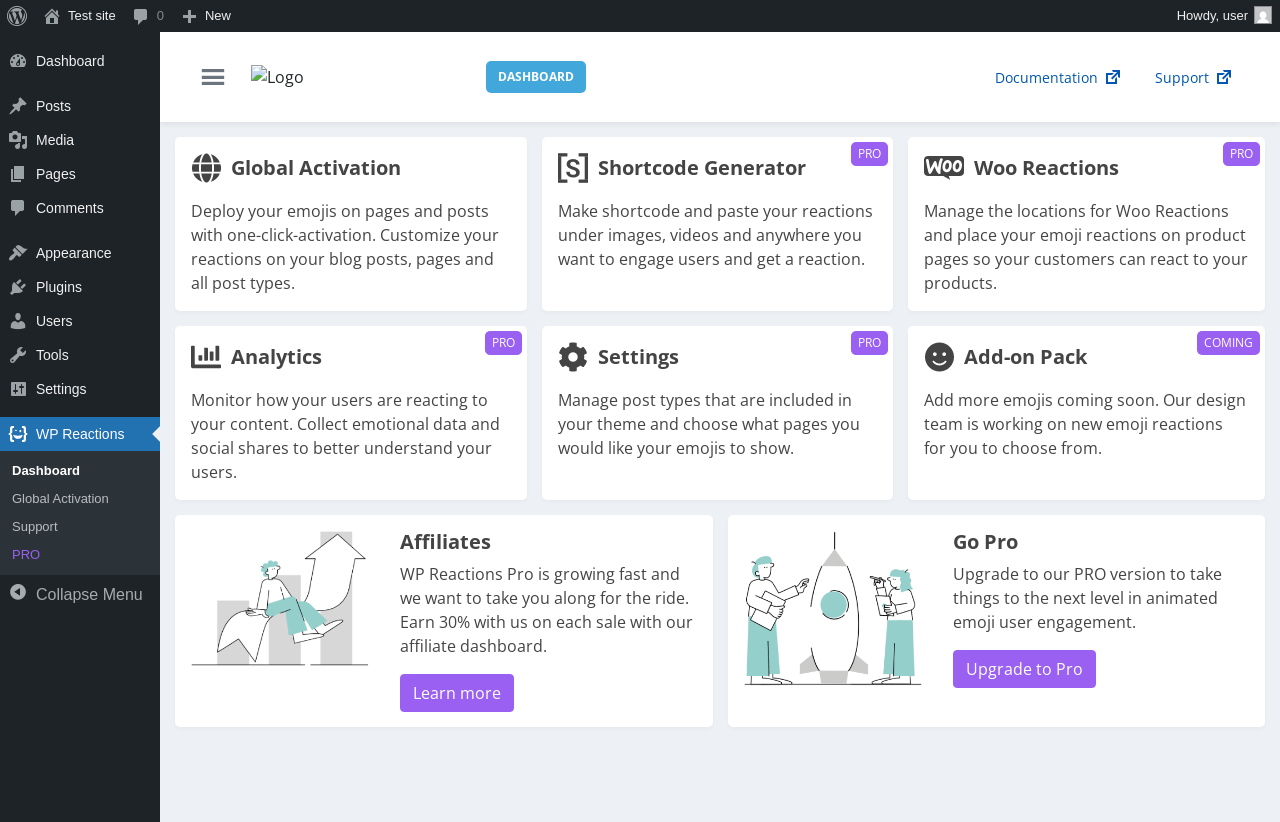
Task: Click the plugin Logo image
Action: point(277,77)
